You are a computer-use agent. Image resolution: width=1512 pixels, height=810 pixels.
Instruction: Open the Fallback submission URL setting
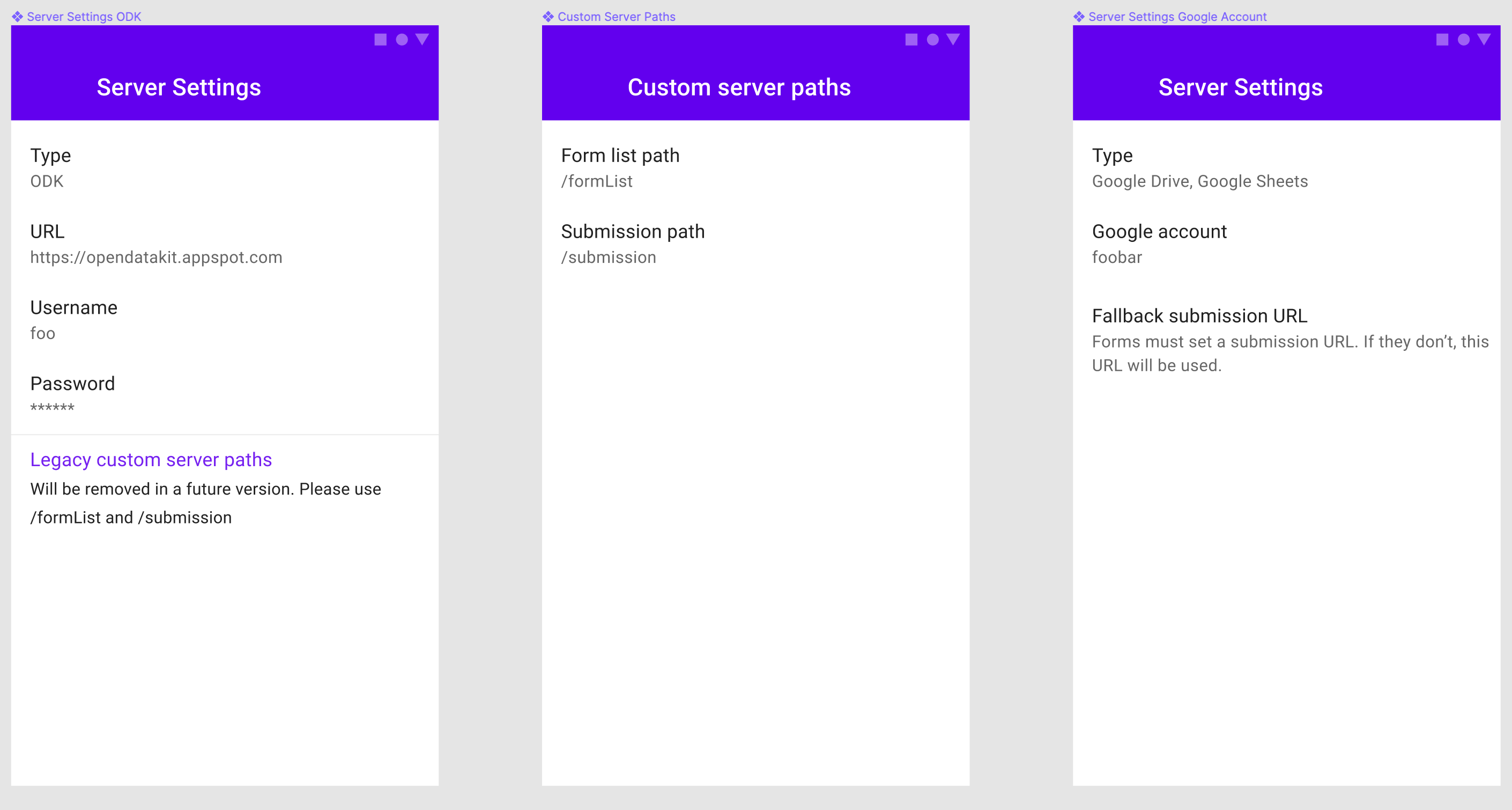pos(1199,316)
